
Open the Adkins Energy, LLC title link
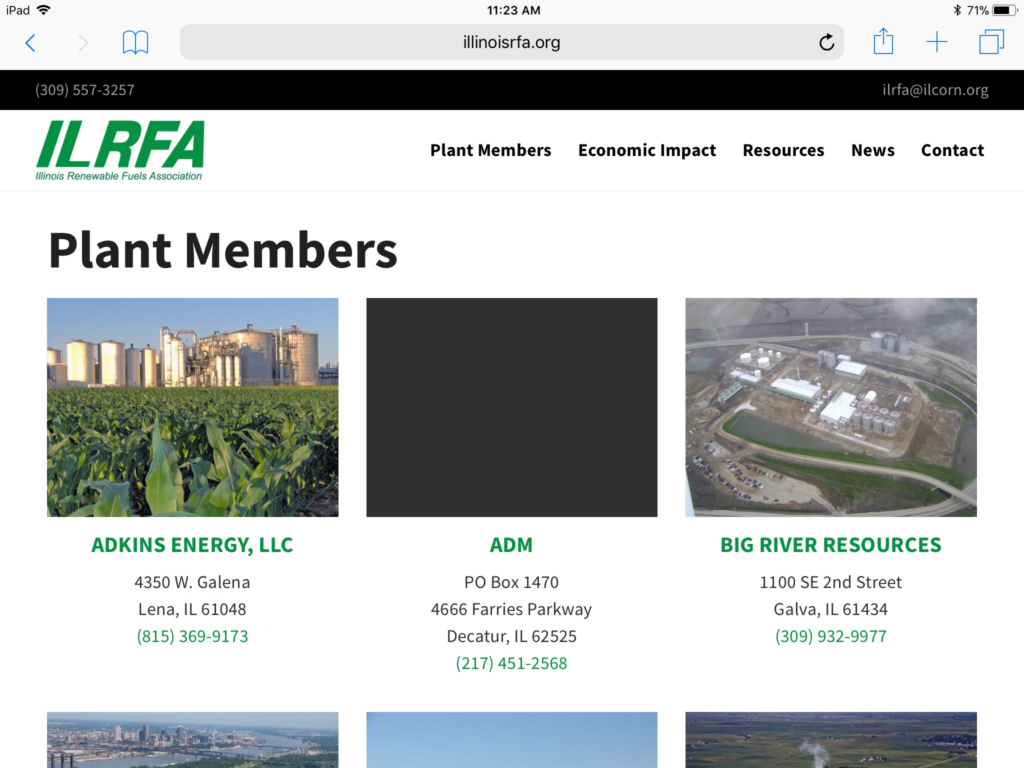192,545
